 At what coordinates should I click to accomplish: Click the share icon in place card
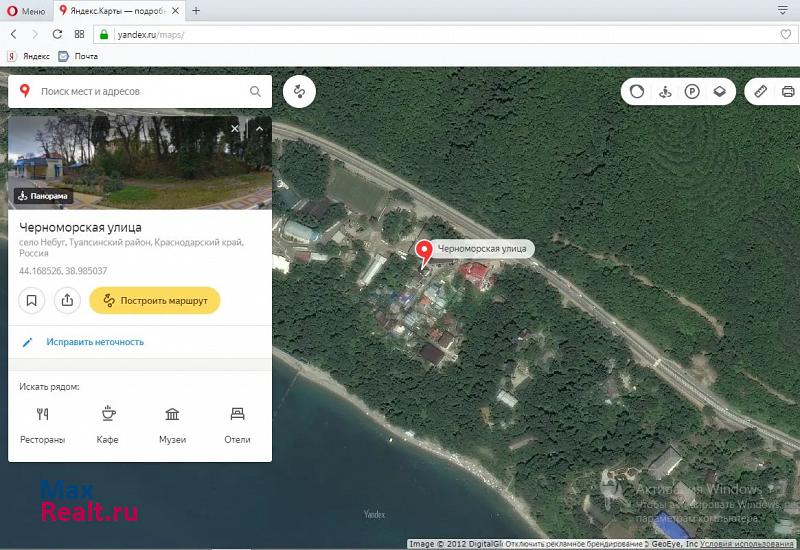(67, 300)
